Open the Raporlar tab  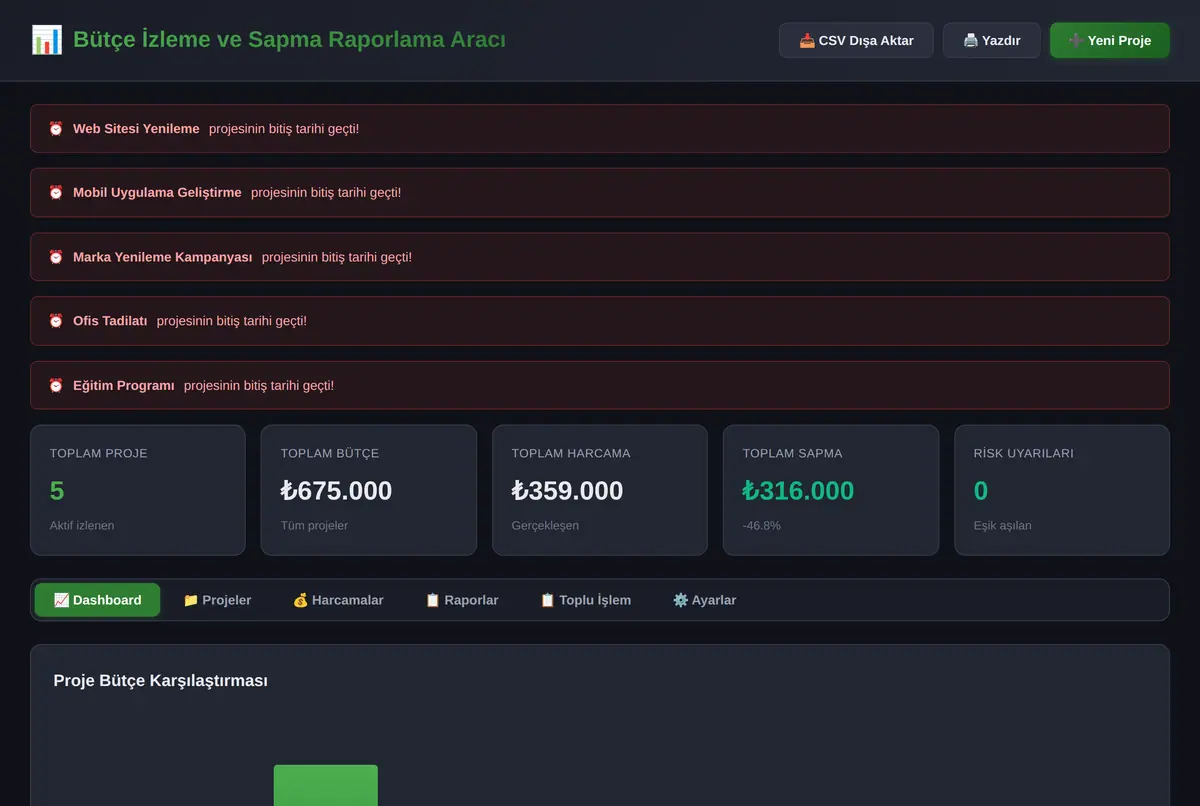click(x=461, y=600)
